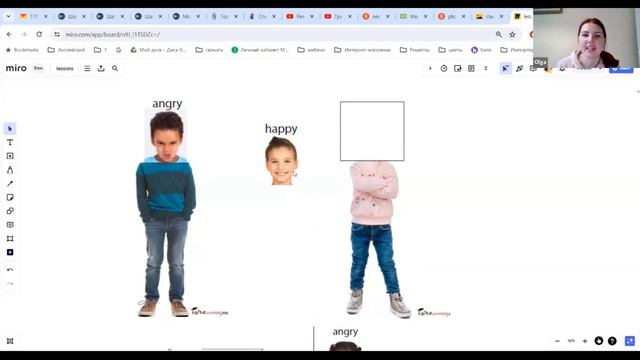Screen dimensions: 640x360
Task: Open the help question mark button
Action: click(612, 341)
